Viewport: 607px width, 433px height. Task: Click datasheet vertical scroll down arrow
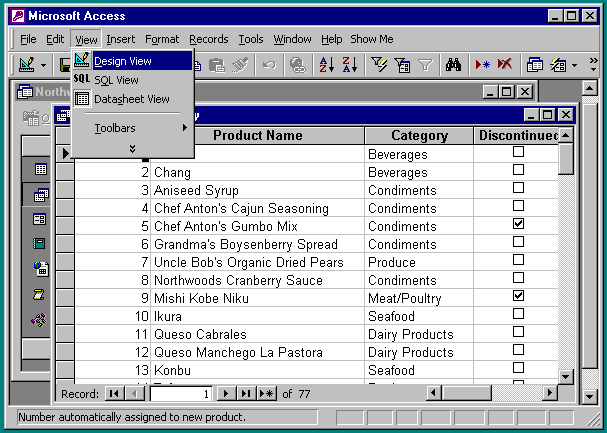[566, 377]
